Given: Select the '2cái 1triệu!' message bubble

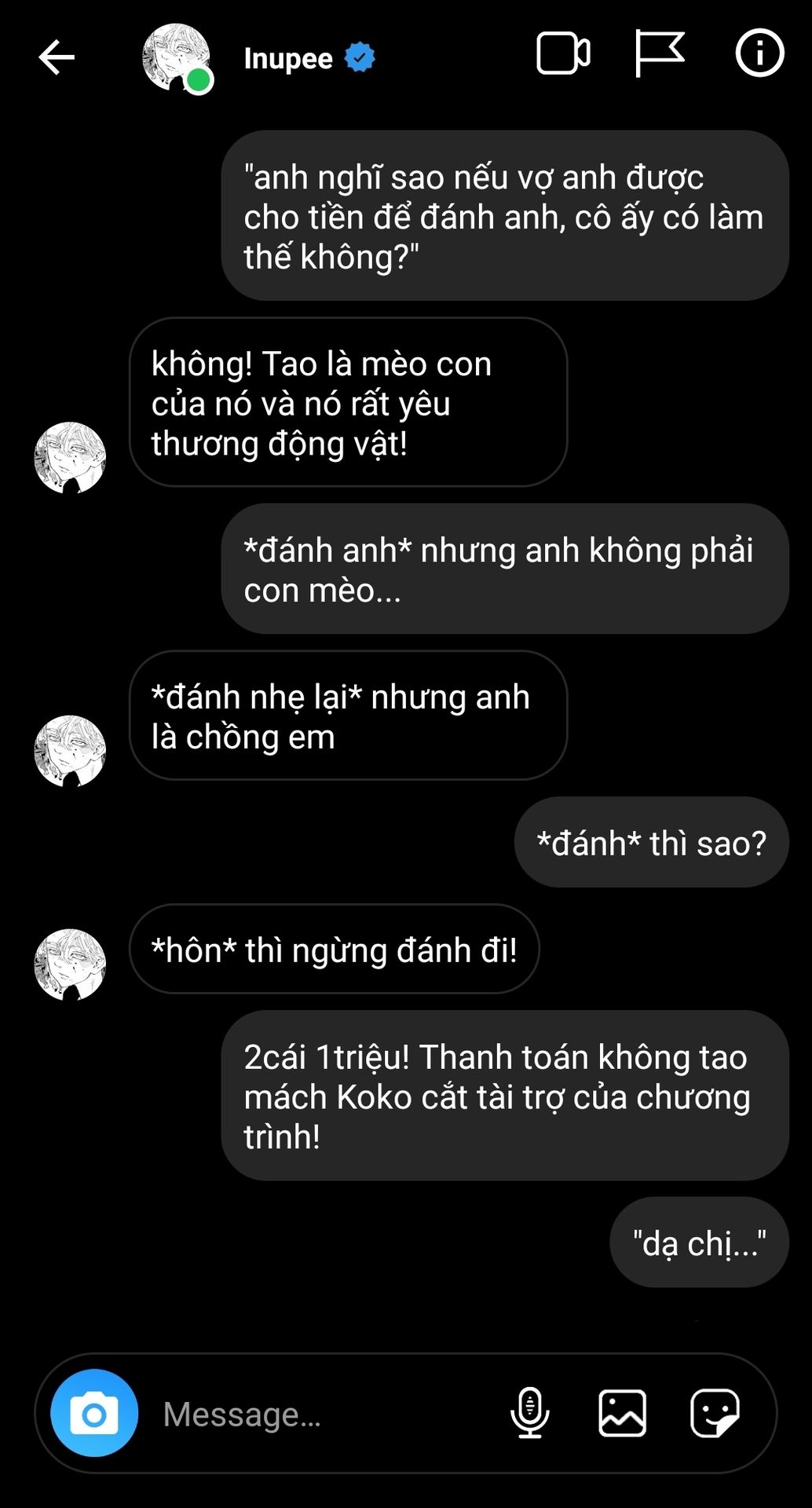Looking at the screenshot, I should (x=505, y=1096).
